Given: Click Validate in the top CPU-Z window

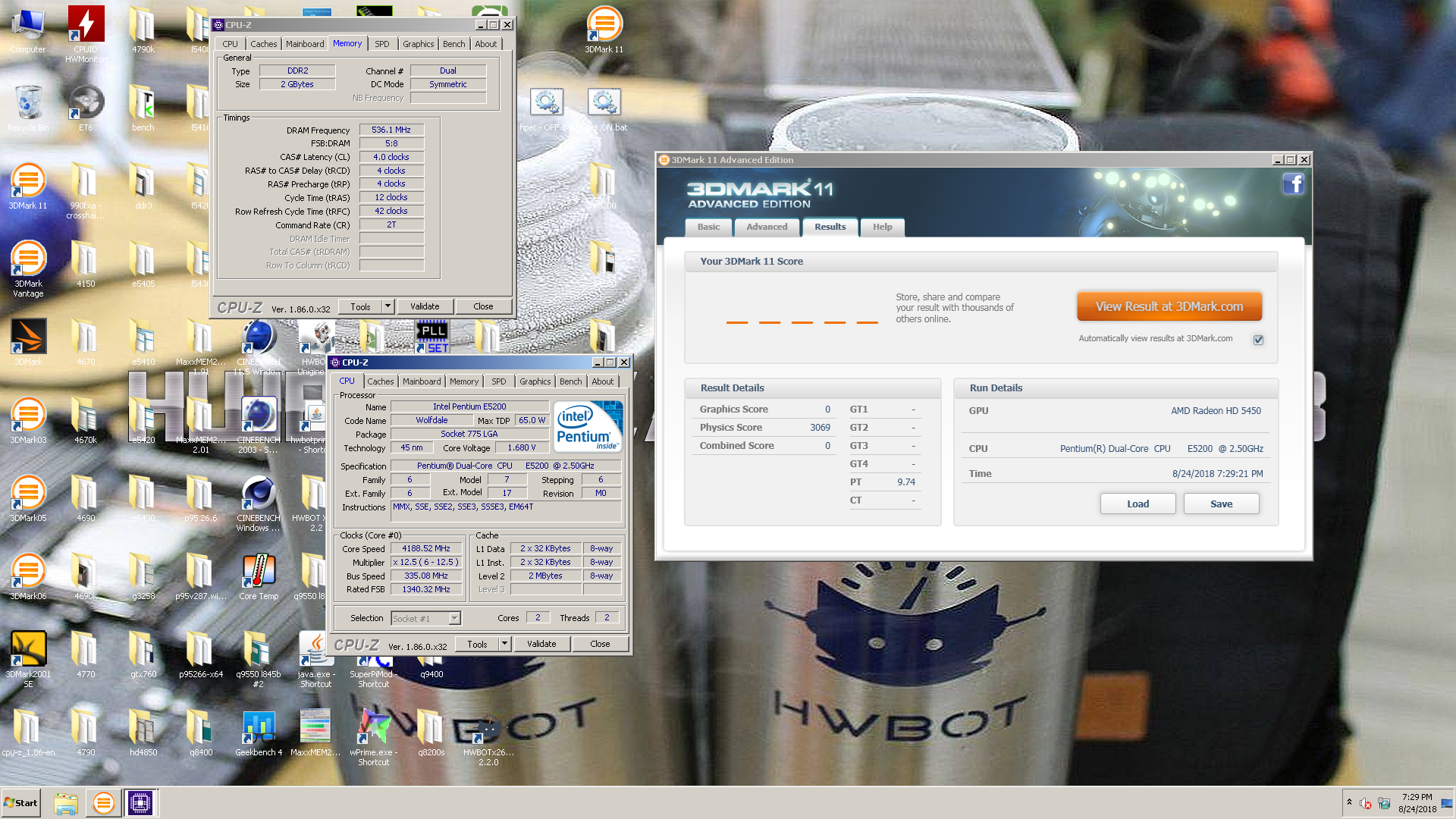Looking at the screenshot, I should (425, 306).
